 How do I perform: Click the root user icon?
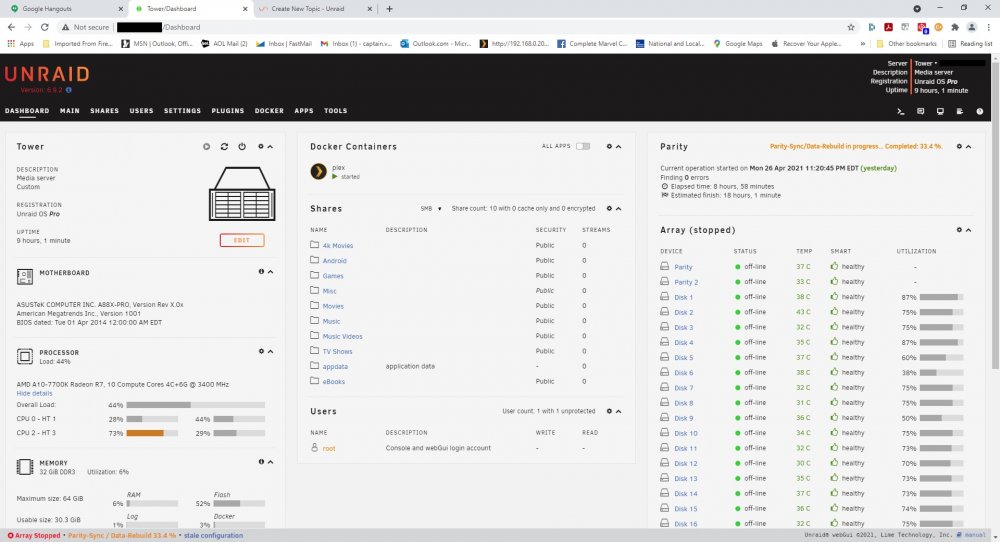[x=314, y=448]
